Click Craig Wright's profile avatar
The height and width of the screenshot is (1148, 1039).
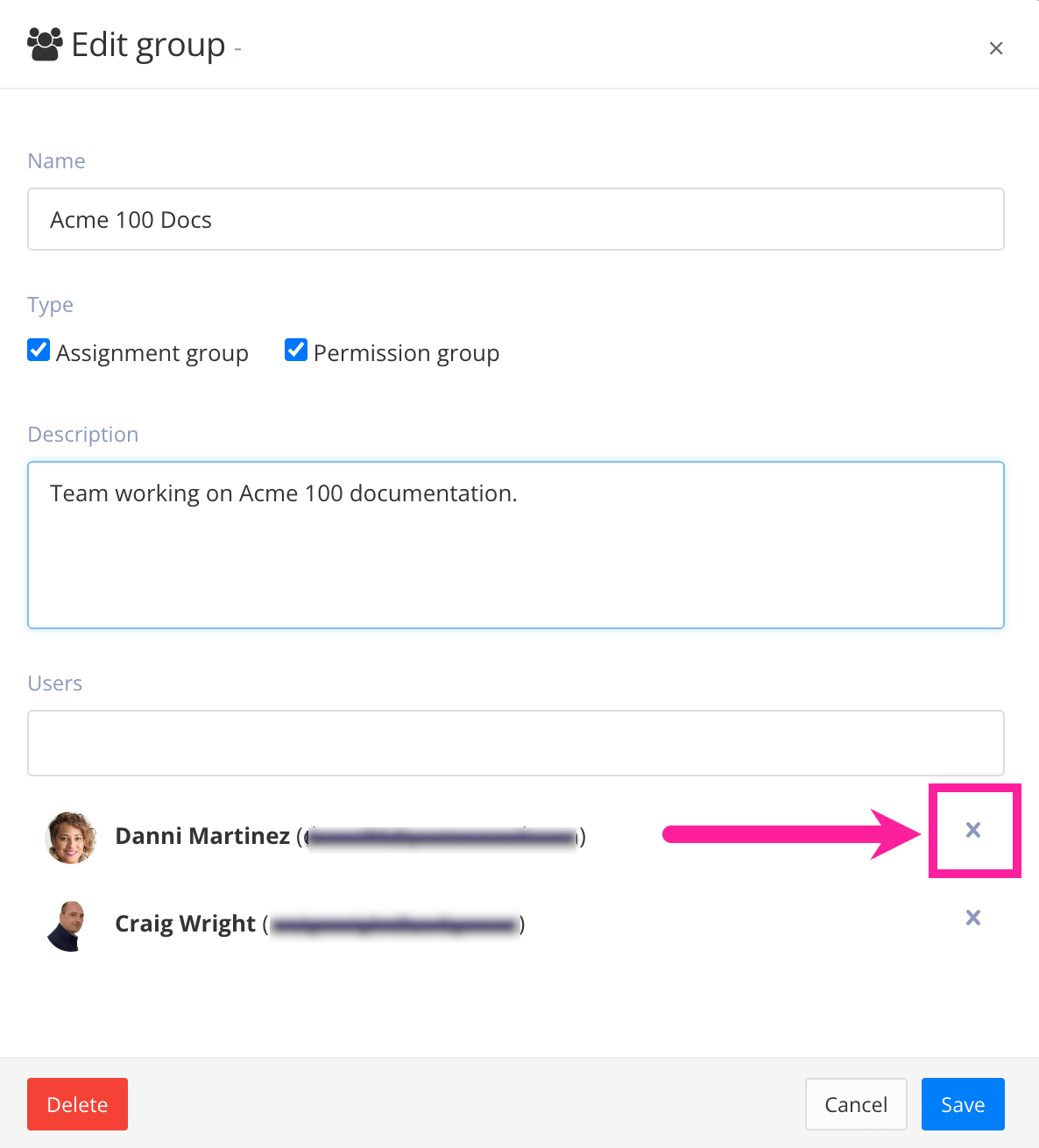point(68,925)
